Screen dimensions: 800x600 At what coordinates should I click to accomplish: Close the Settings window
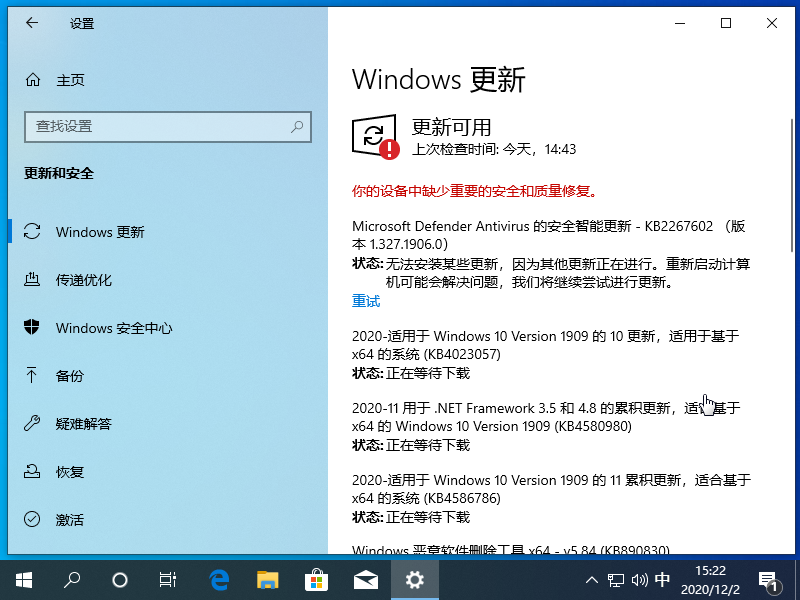pos(772,23)
